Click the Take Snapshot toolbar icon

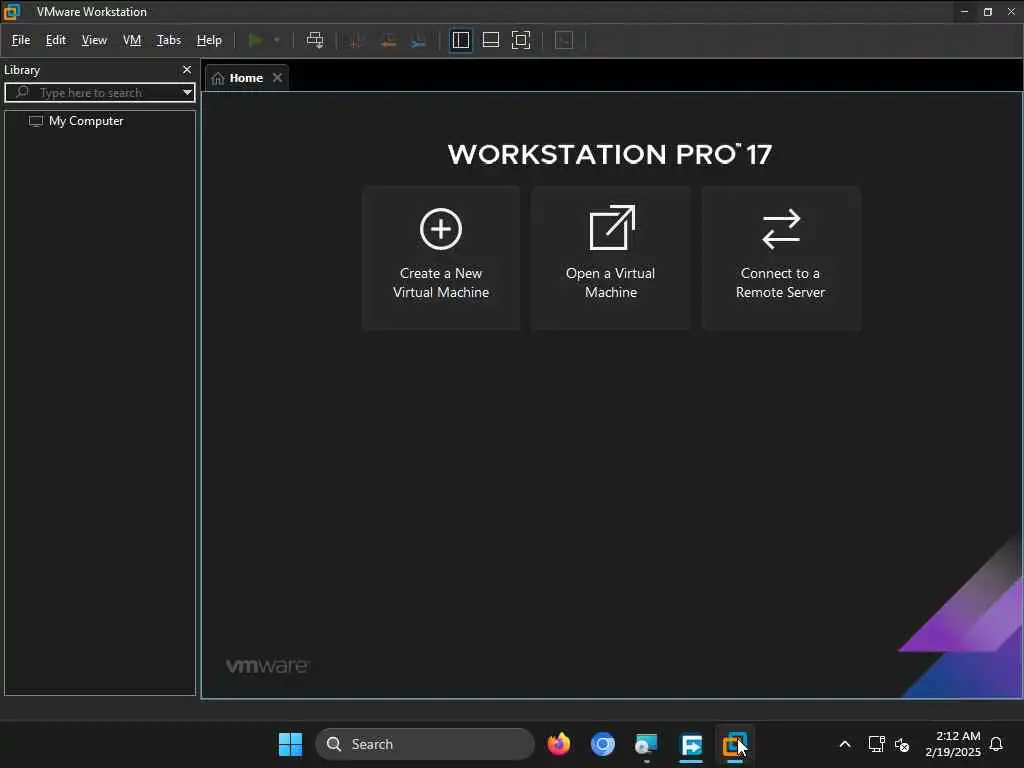356,40
